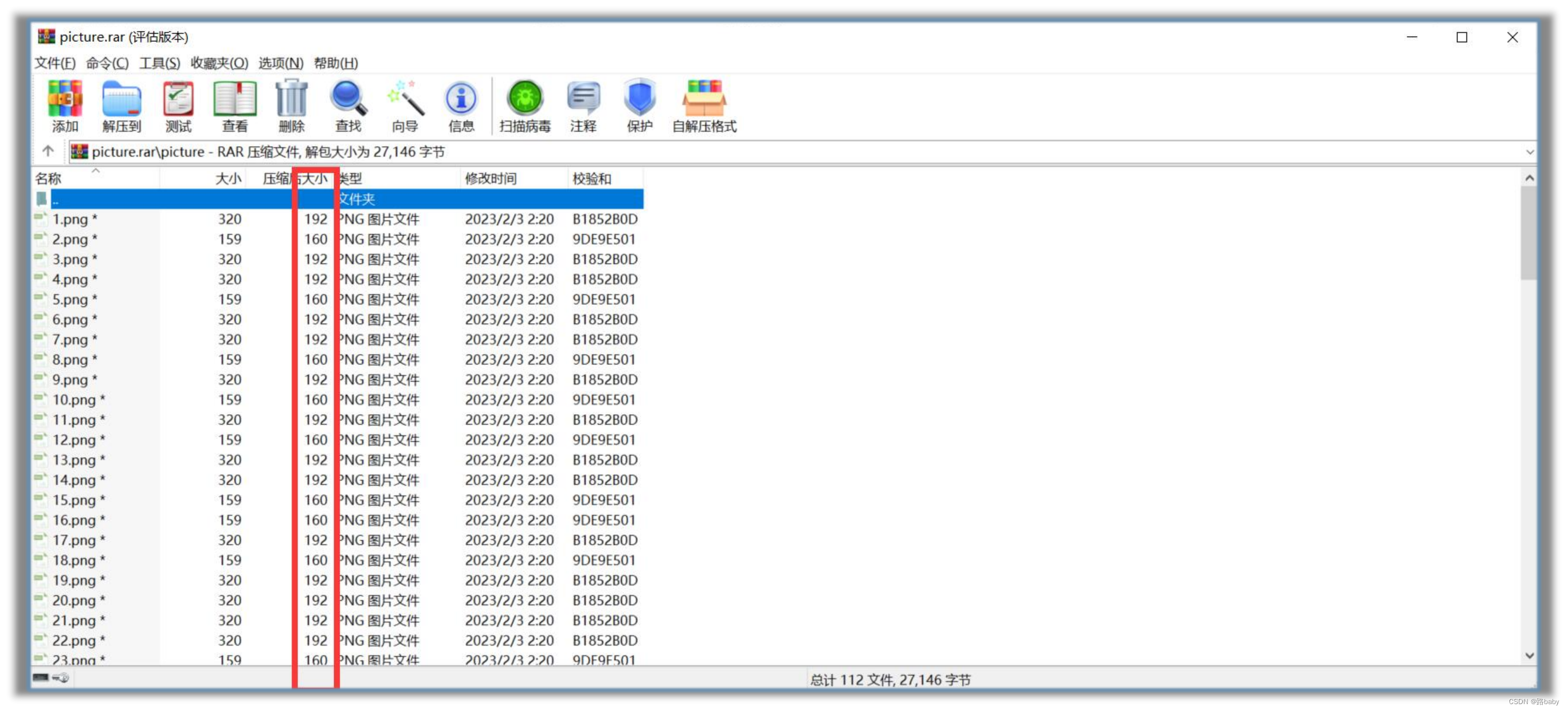Select the 5.png file row
The image size is (1568, 711).
pyautogui.click(x=70, y=300)
